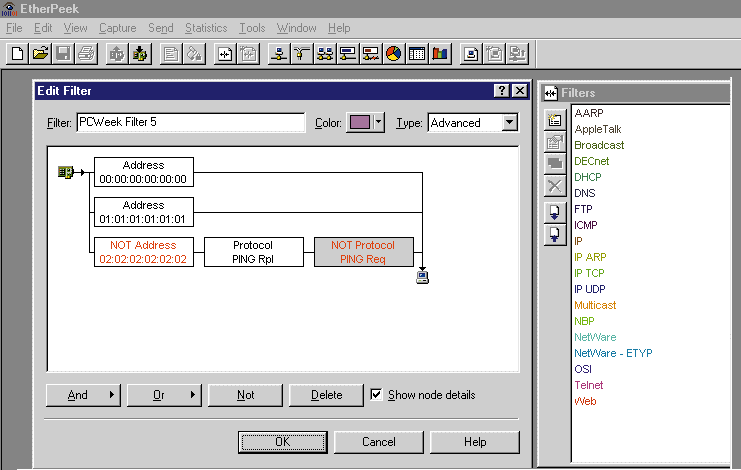Click the Open folder toolbar icon
741x470 pixels.
40,53
